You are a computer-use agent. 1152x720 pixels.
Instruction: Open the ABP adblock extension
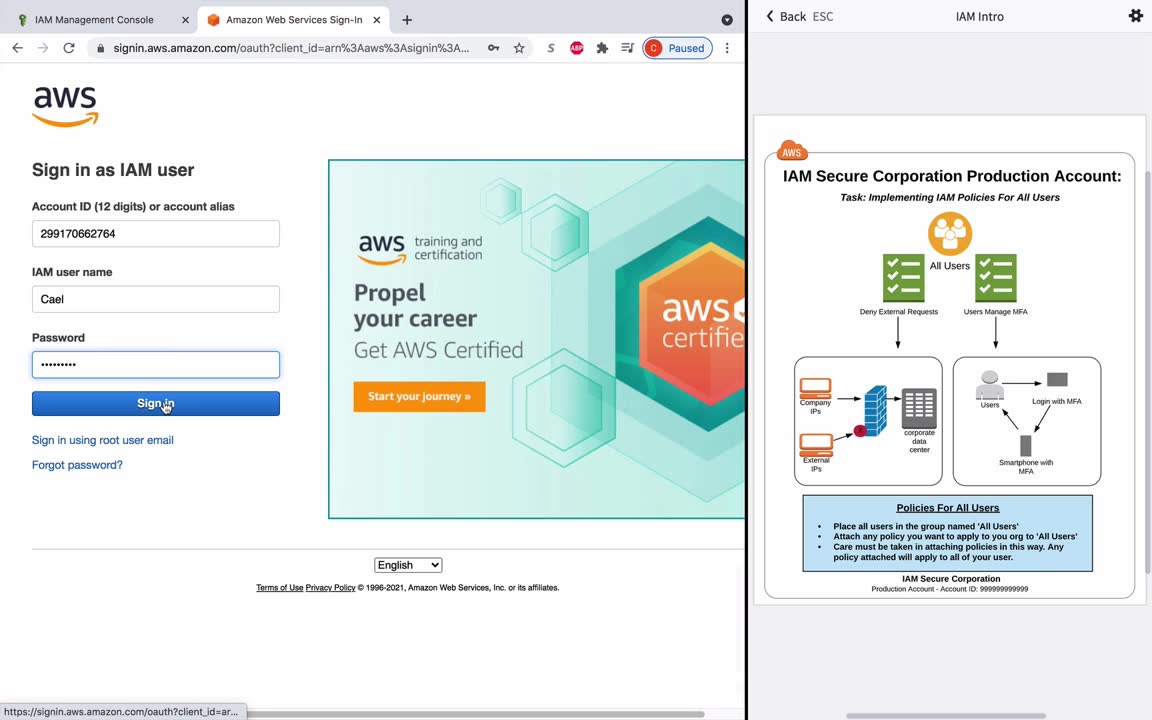[577, 48]
